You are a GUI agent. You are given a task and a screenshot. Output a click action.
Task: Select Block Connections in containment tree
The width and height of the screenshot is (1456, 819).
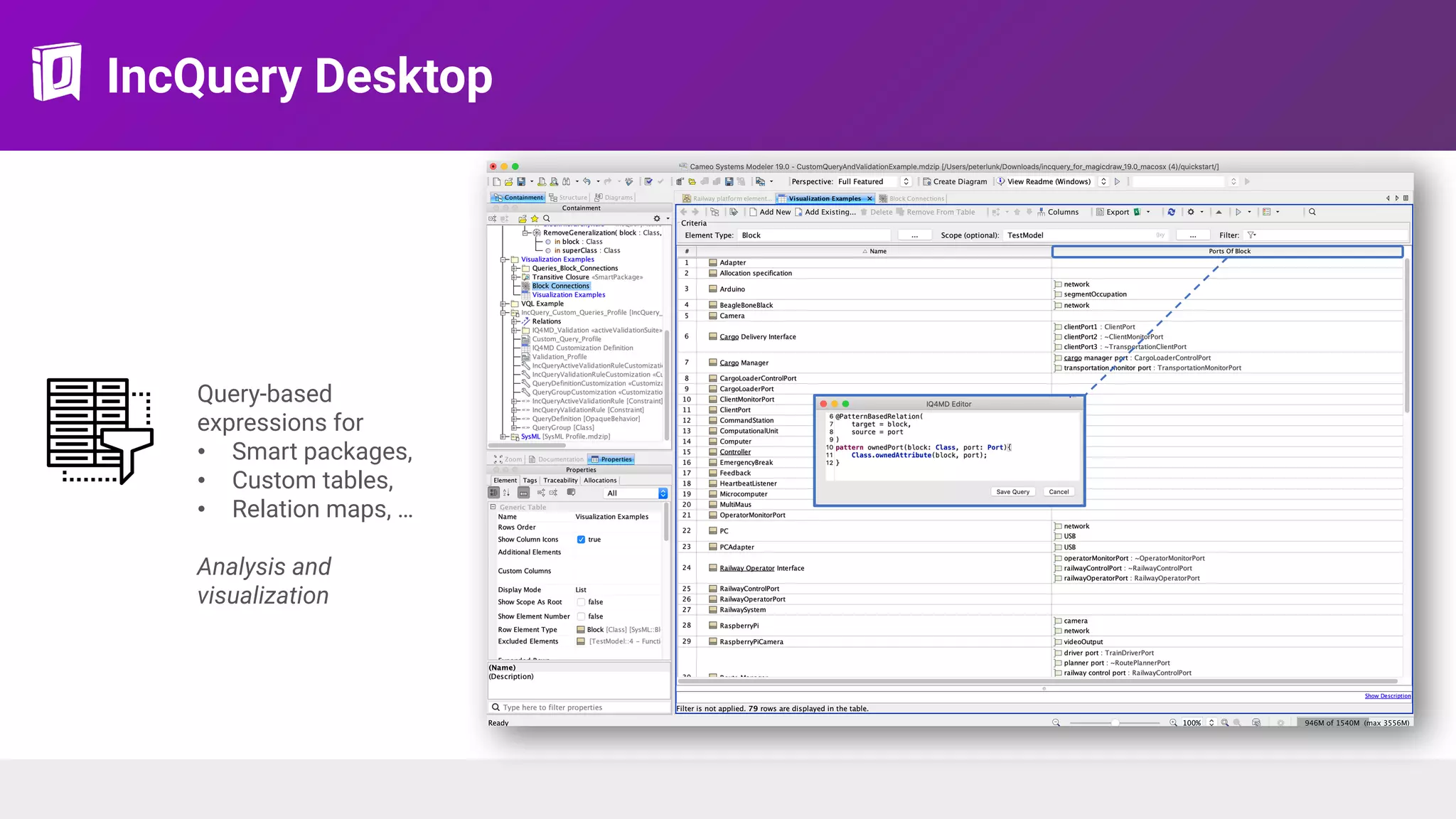(560, 286)
